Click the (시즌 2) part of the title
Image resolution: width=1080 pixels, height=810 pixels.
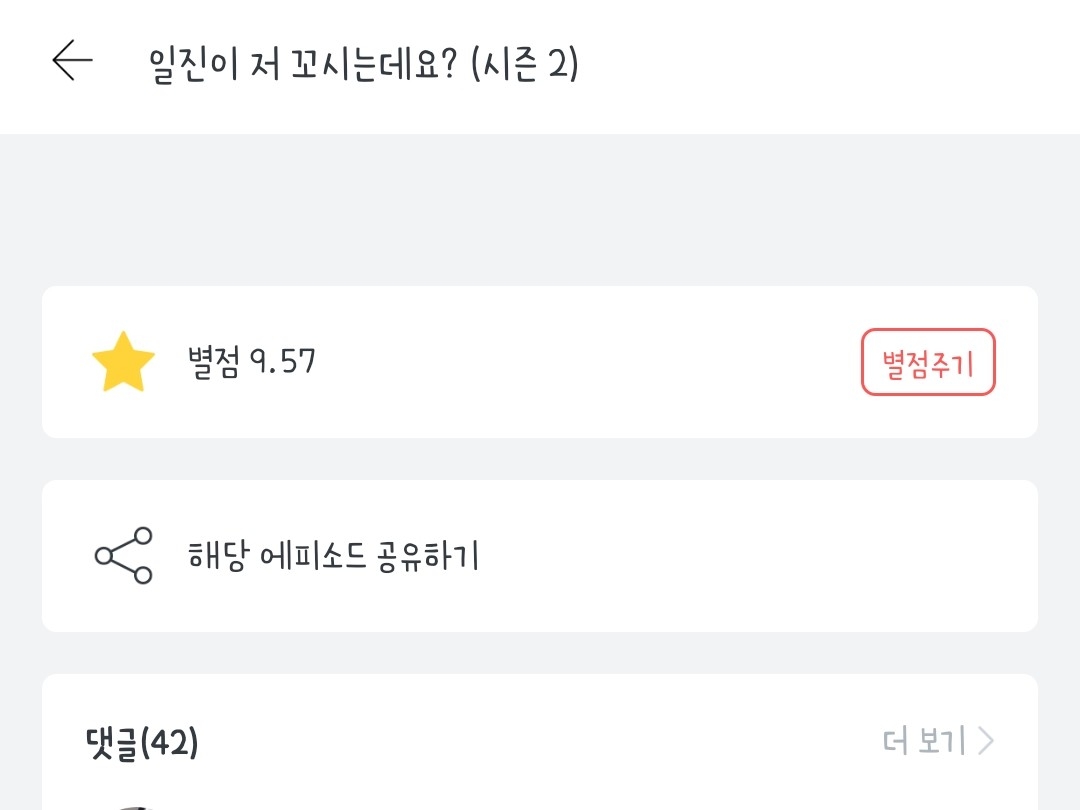point(524,65)
